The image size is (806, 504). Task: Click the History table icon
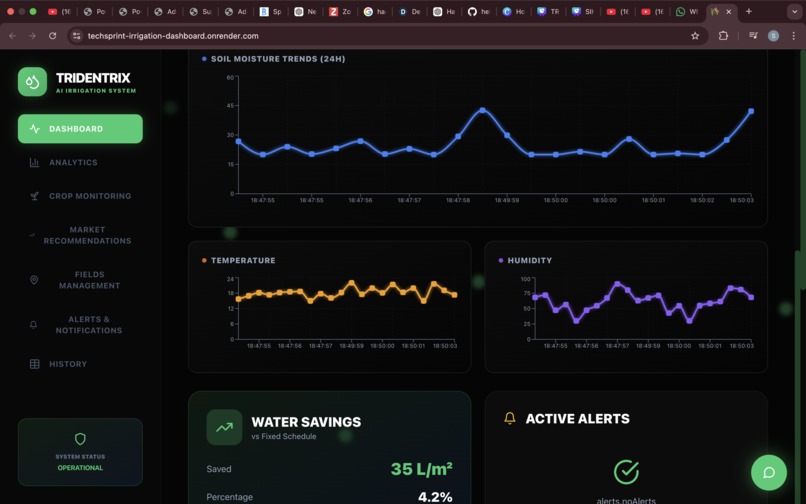(34, 364)
